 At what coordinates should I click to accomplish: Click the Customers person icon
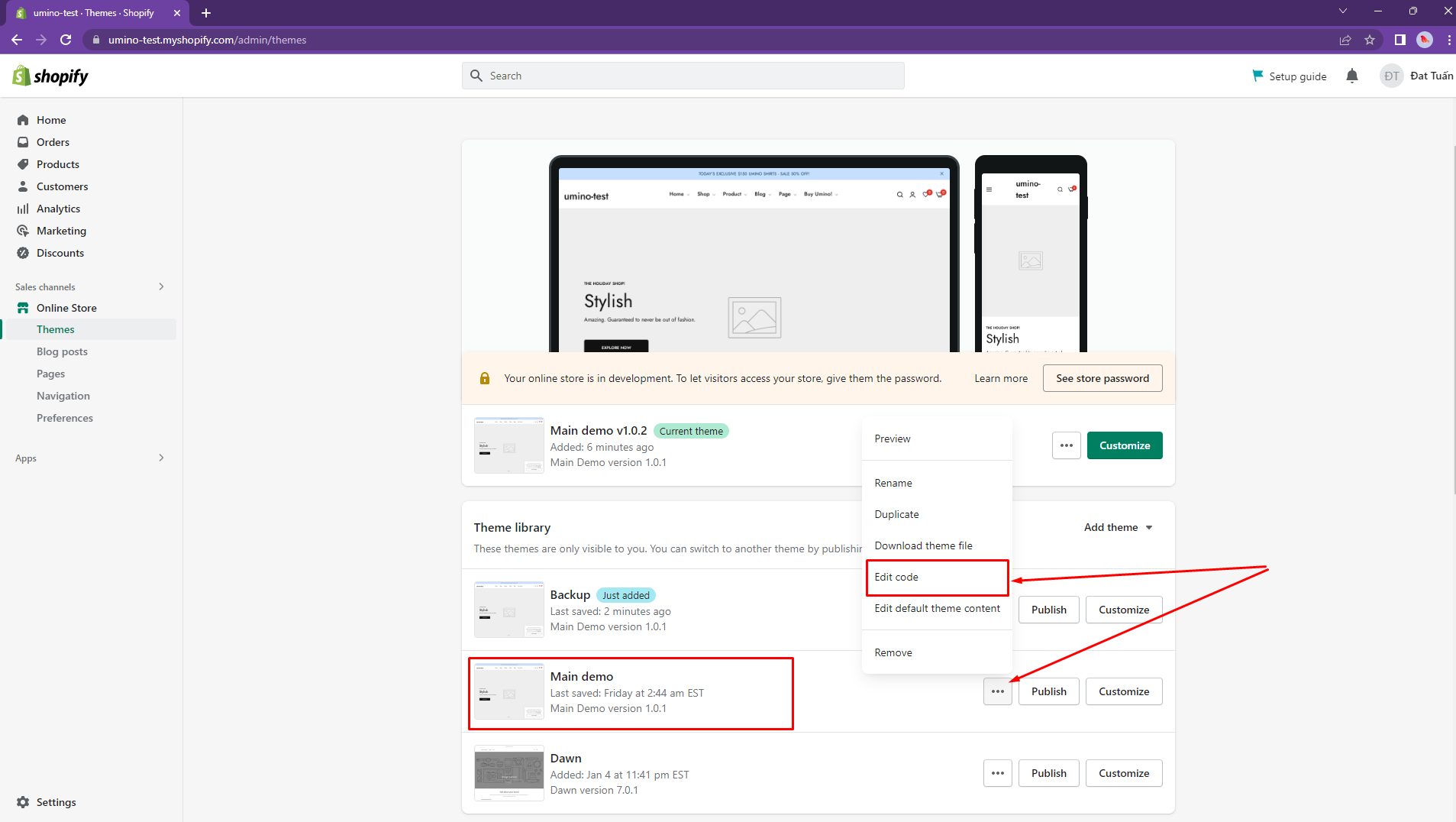coord(23,186)
